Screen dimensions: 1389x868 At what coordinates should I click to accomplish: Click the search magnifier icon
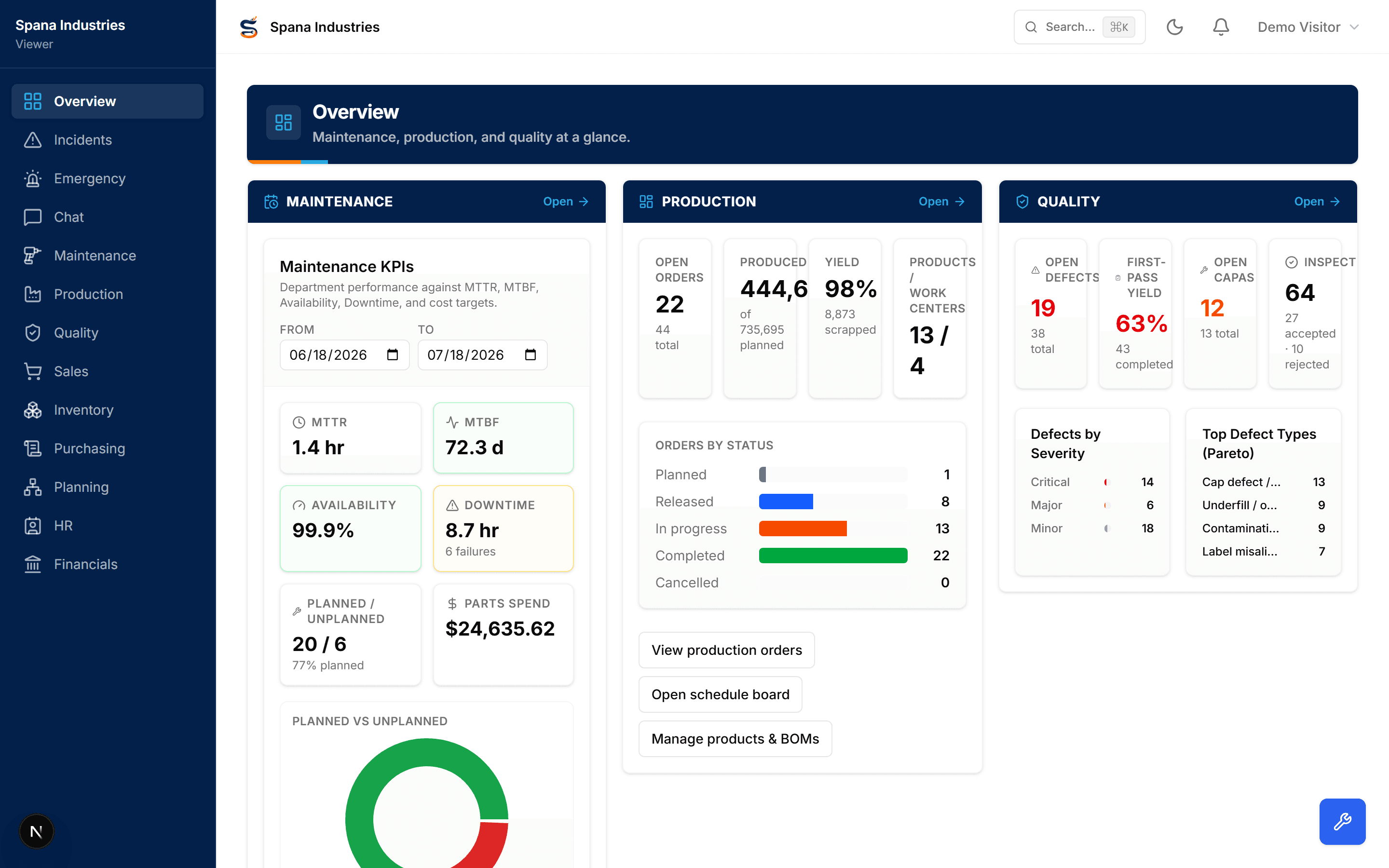point(1031,27)
